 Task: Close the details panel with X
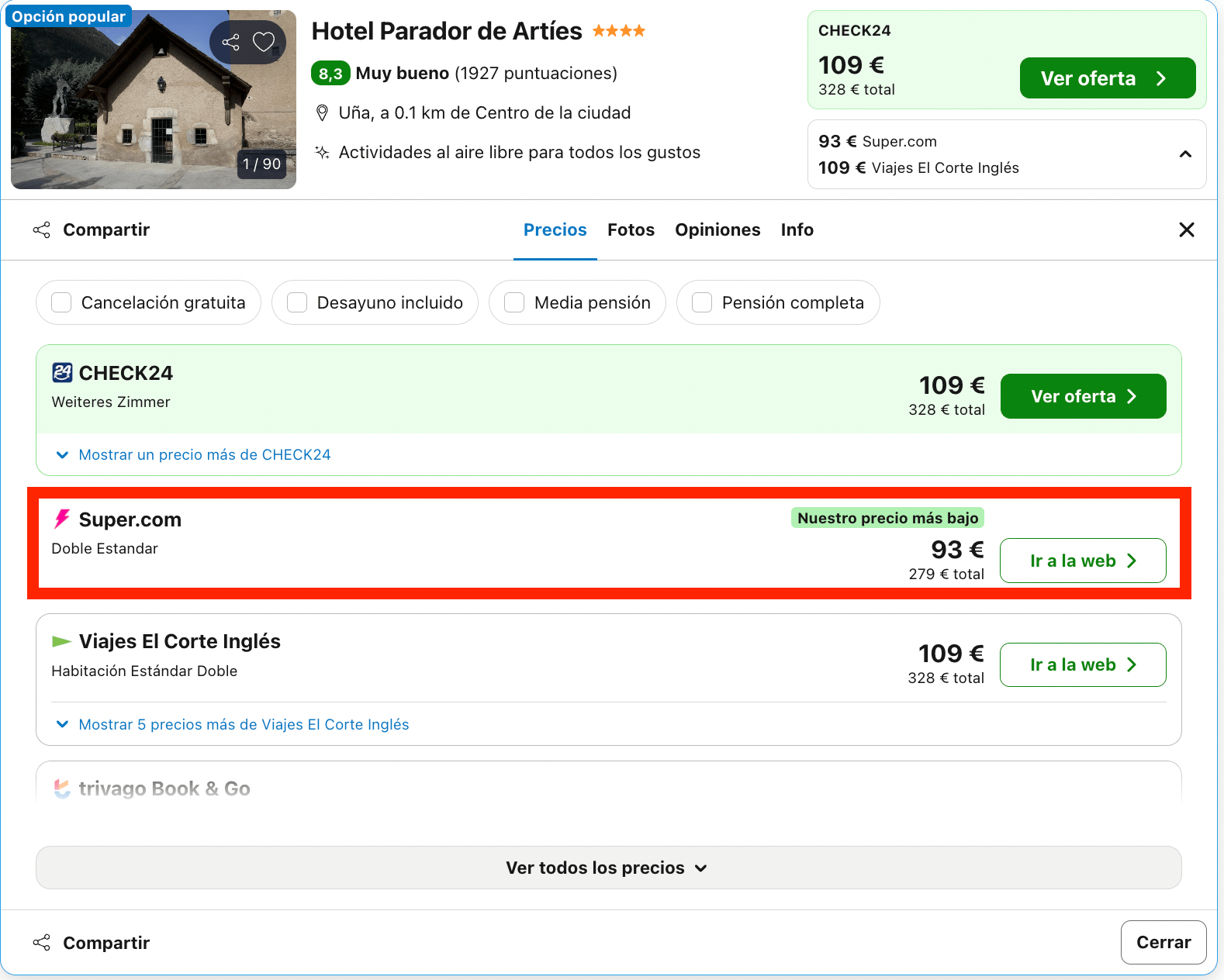(x=1186, y=229)
